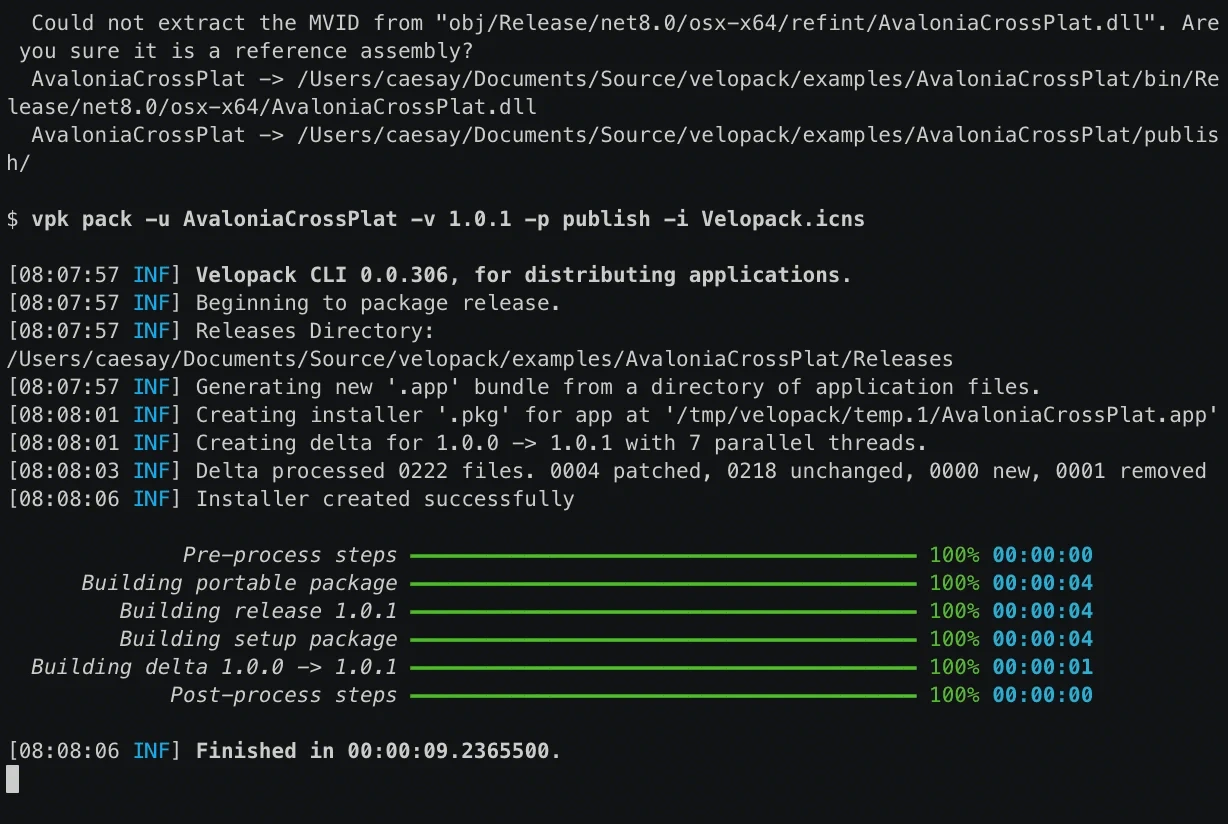The image size is (1228, 824).
Task: Click 'Delta processed 0222 files' log line
Action: (701, 471)
